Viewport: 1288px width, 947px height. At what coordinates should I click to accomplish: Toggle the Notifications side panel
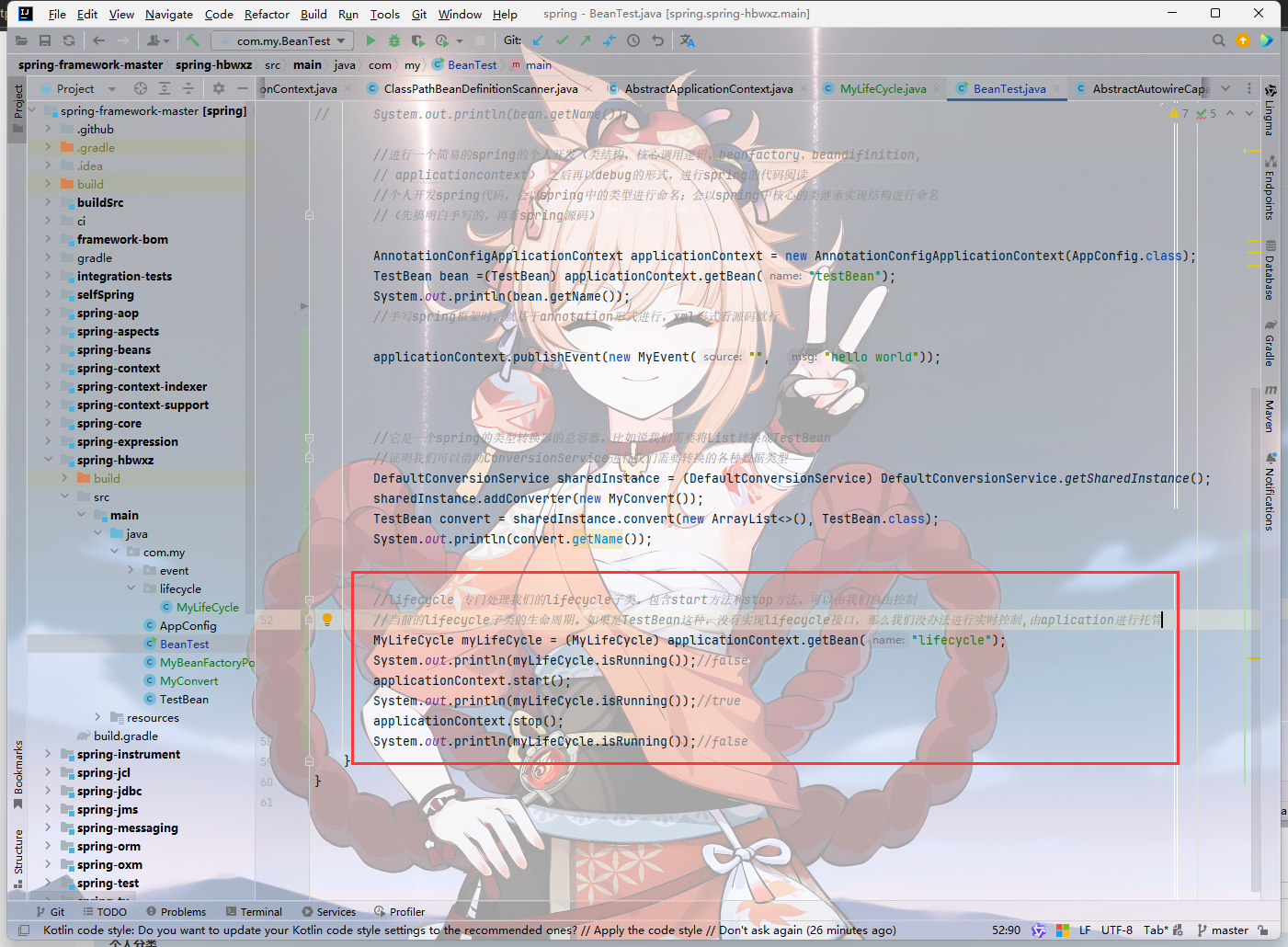[1270, 491]
